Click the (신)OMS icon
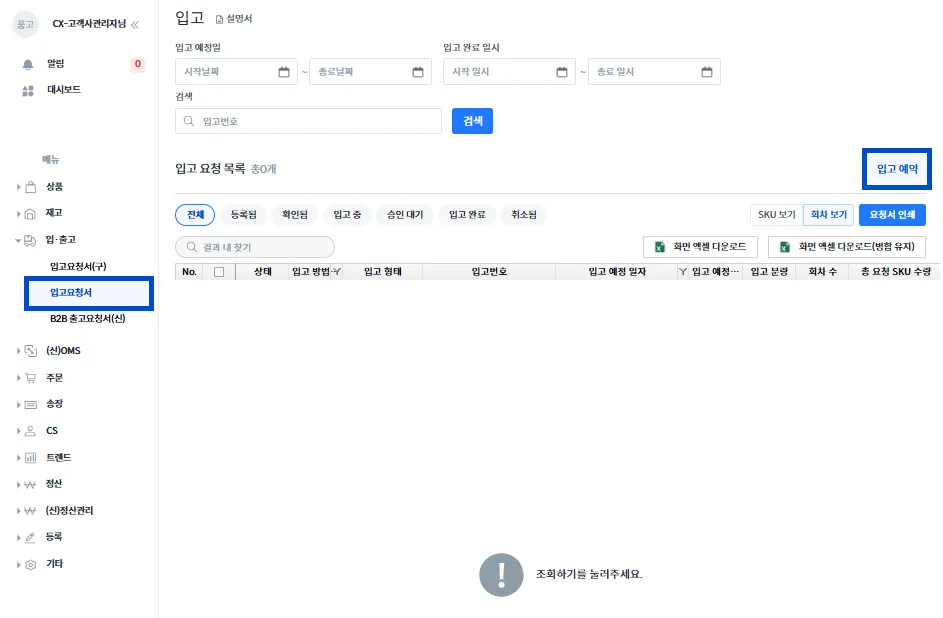943x618 pixels. point(31,350)
